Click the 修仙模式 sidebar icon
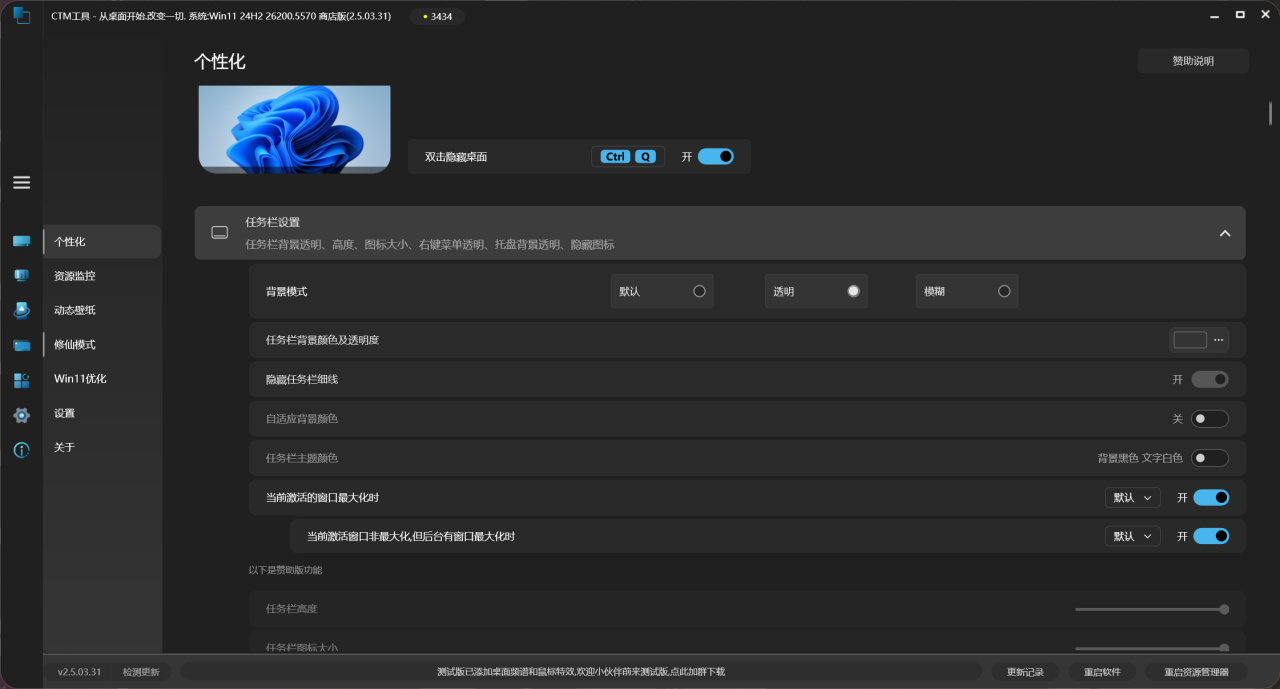The width and height of the screenshot is (1280, 689). tap(21, 345)
